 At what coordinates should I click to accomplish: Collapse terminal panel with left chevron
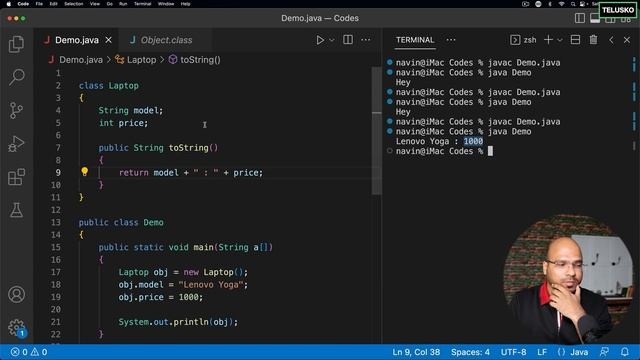coord(611,40)
